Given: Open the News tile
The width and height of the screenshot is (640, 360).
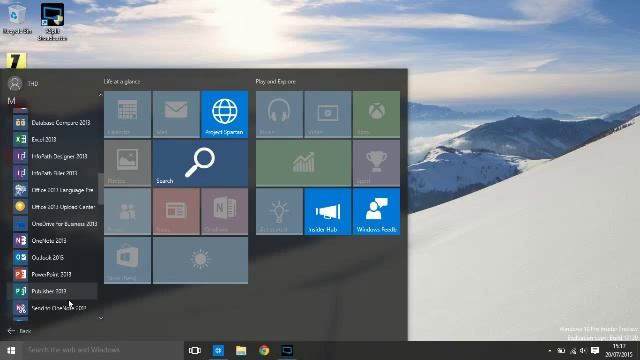Looking at the screenshot, I should (x=176, y=211).
